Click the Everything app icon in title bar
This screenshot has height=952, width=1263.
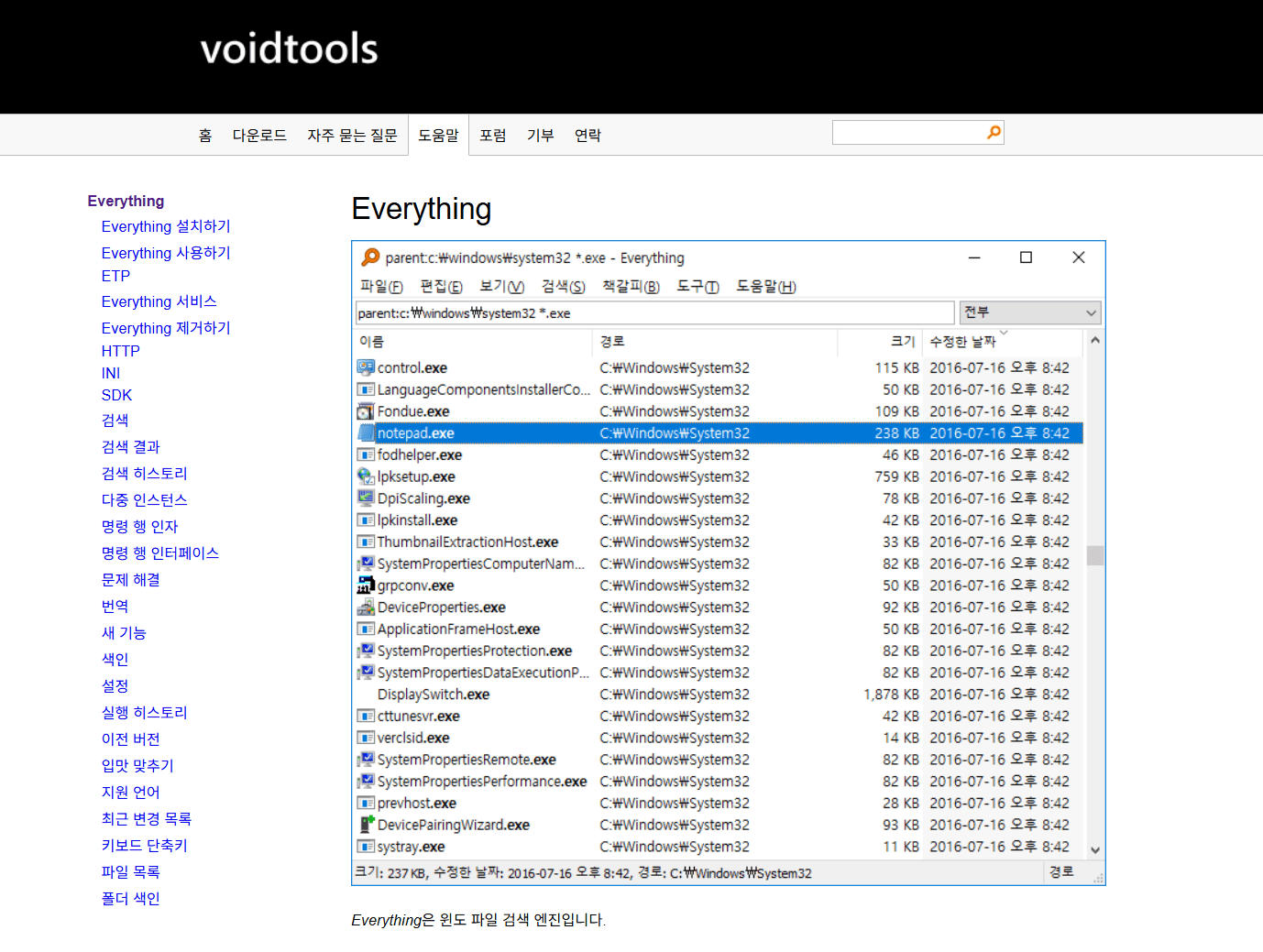click(370, 257)
